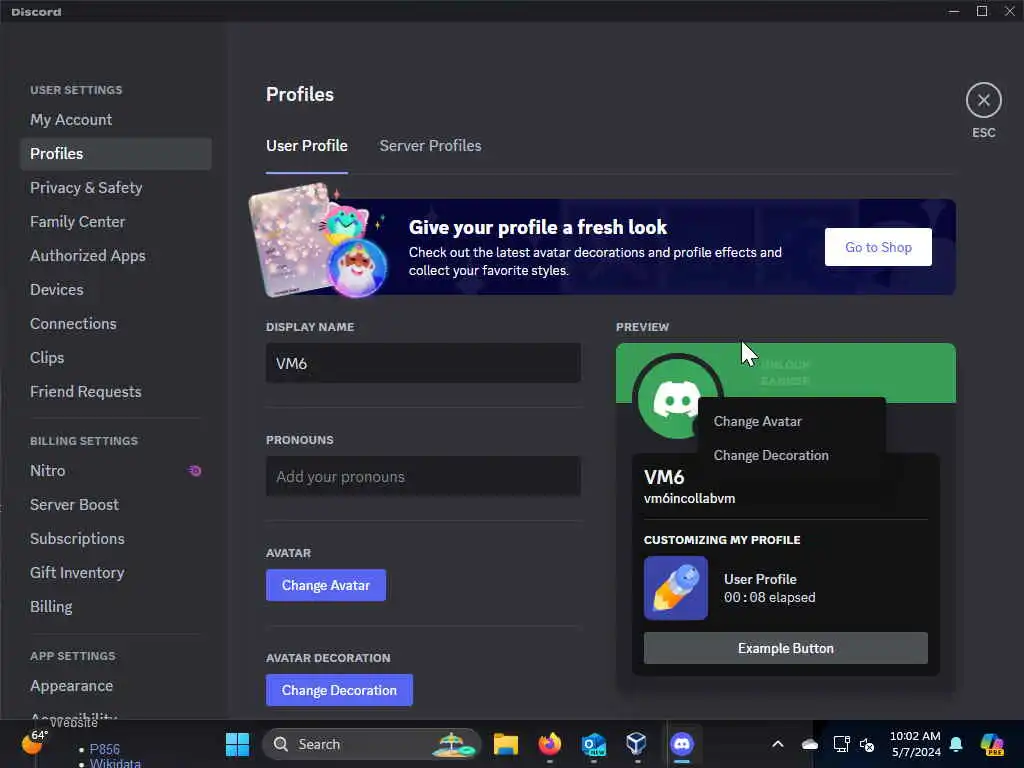Open Windows Start menu
Image resolution: width=1024 pixels, height=768 pixels.
click(x=237, y=744)
